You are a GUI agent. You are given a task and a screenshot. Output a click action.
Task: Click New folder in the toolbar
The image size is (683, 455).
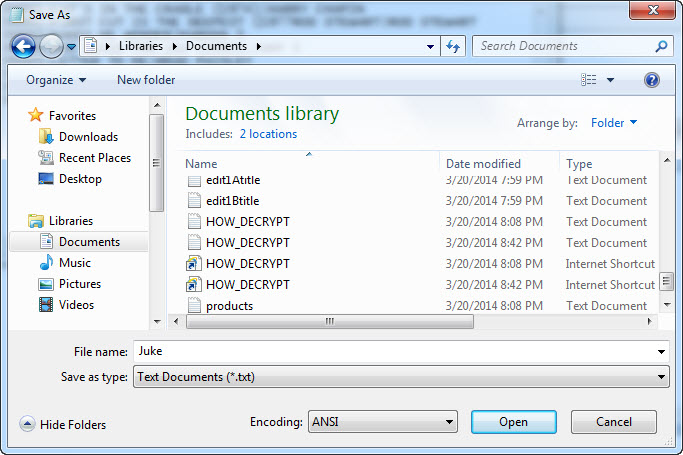[x=146, y=80]
